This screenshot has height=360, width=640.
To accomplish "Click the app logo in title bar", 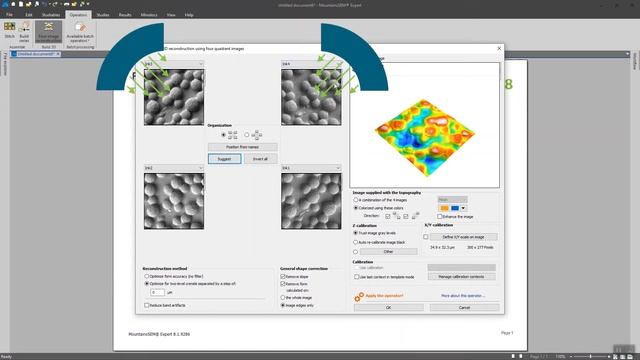I will point(5,4).
